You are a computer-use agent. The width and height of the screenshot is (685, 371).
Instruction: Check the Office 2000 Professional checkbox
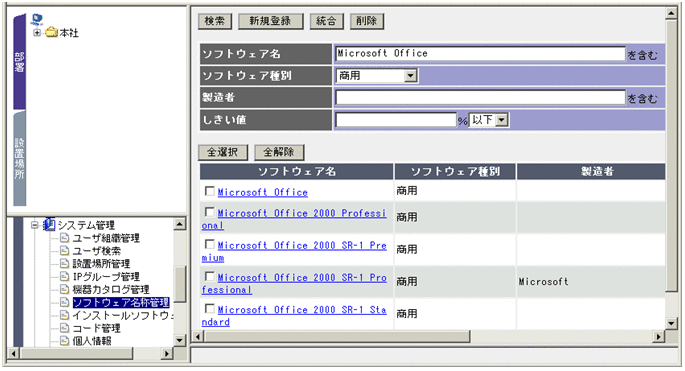click(x=210, y=212)
